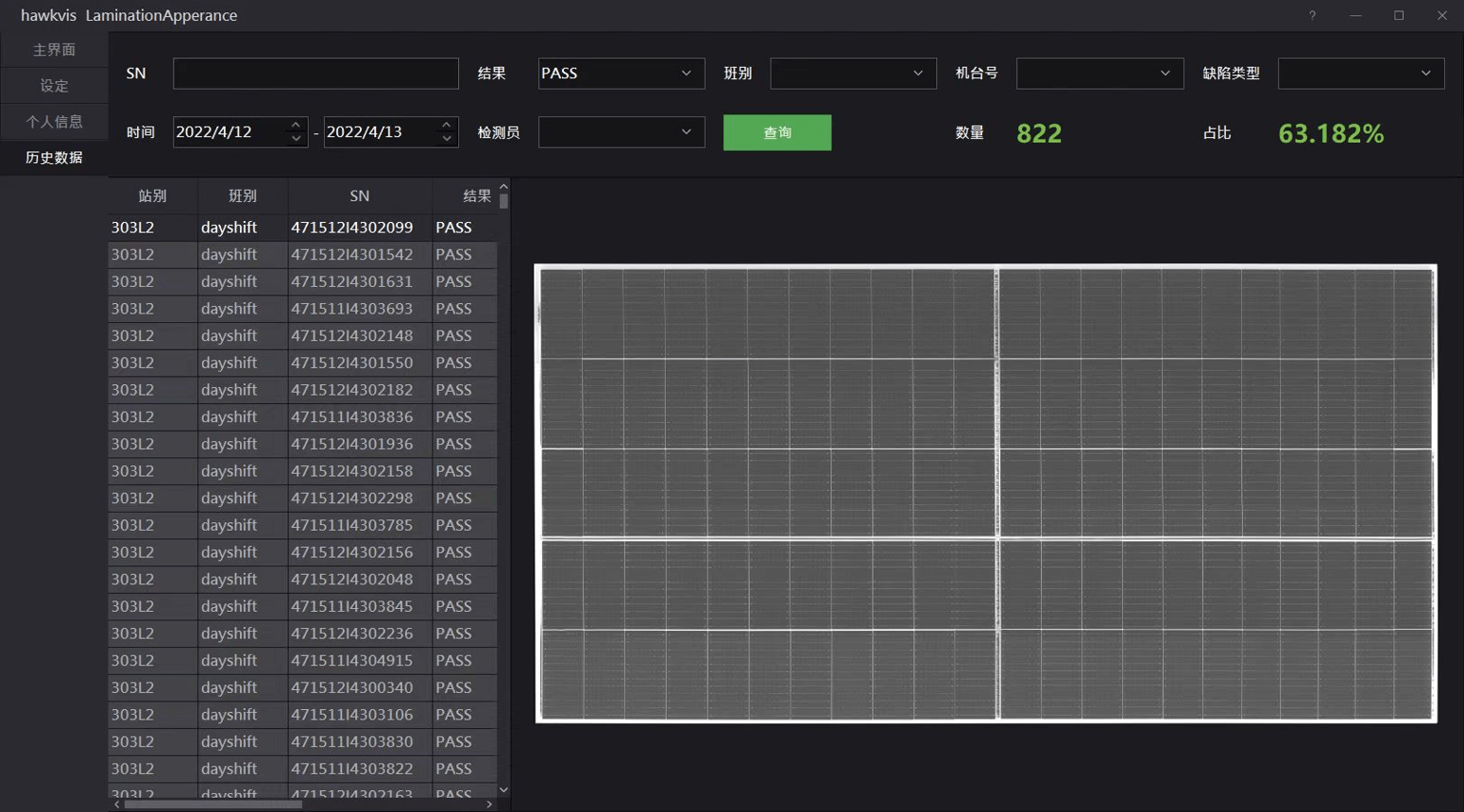Select row with SN 471512I4302236

pyautogui.click(x=302, y=633)
